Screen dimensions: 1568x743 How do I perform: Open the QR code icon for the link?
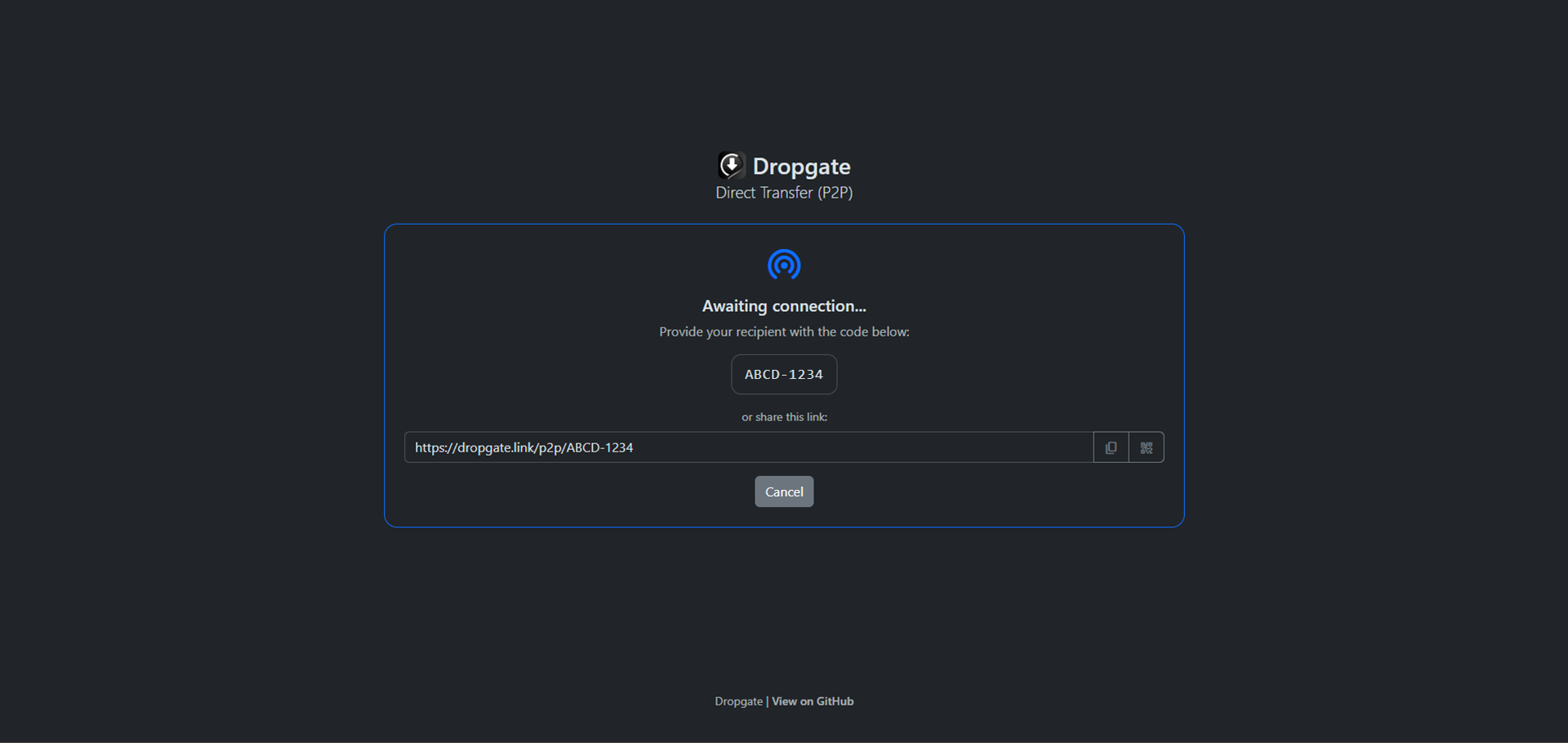coord(1146,447)
